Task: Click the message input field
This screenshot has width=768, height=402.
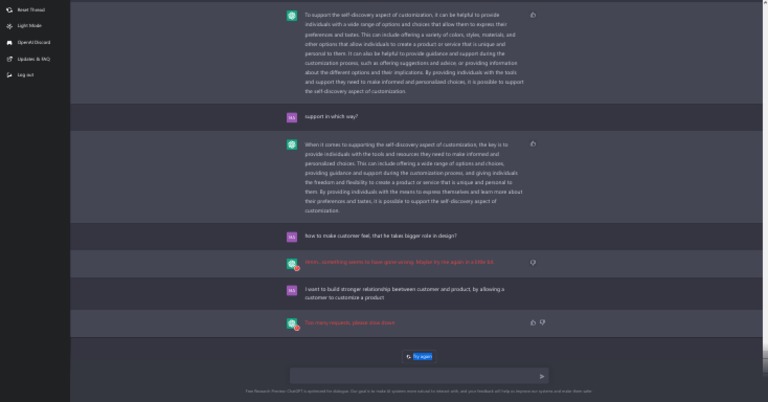Action: click(x=410, y=376)
